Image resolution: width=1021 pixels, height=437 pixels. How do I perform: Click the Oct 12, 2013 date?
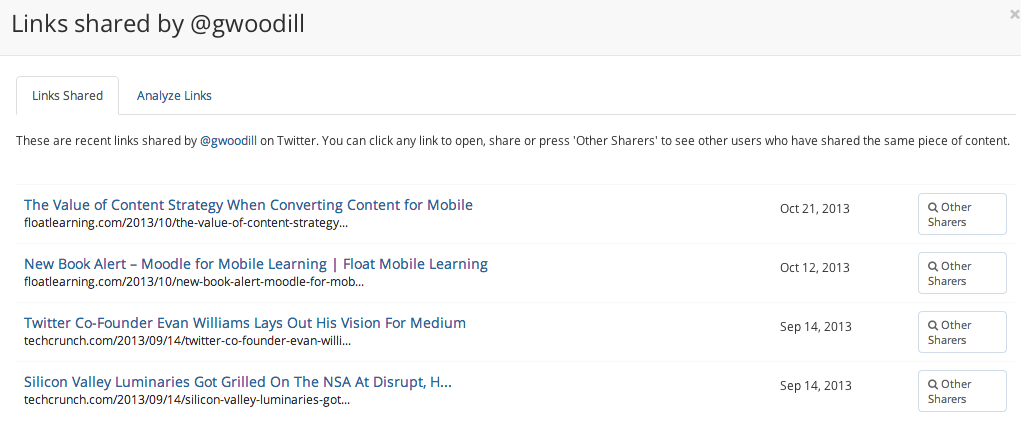tap(814, 268)
